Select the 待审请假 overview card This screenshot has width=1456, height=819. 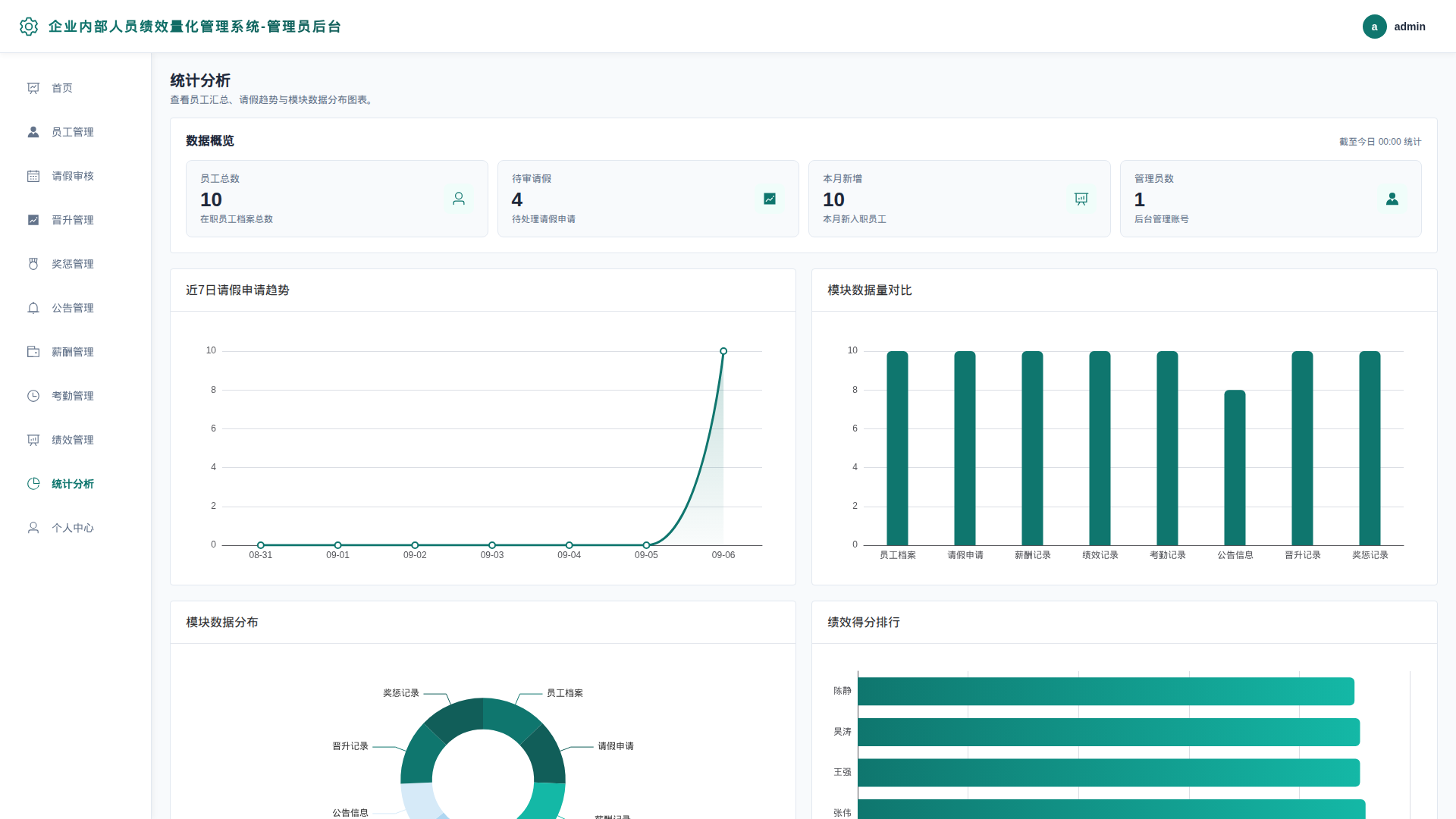pos(648,199)
